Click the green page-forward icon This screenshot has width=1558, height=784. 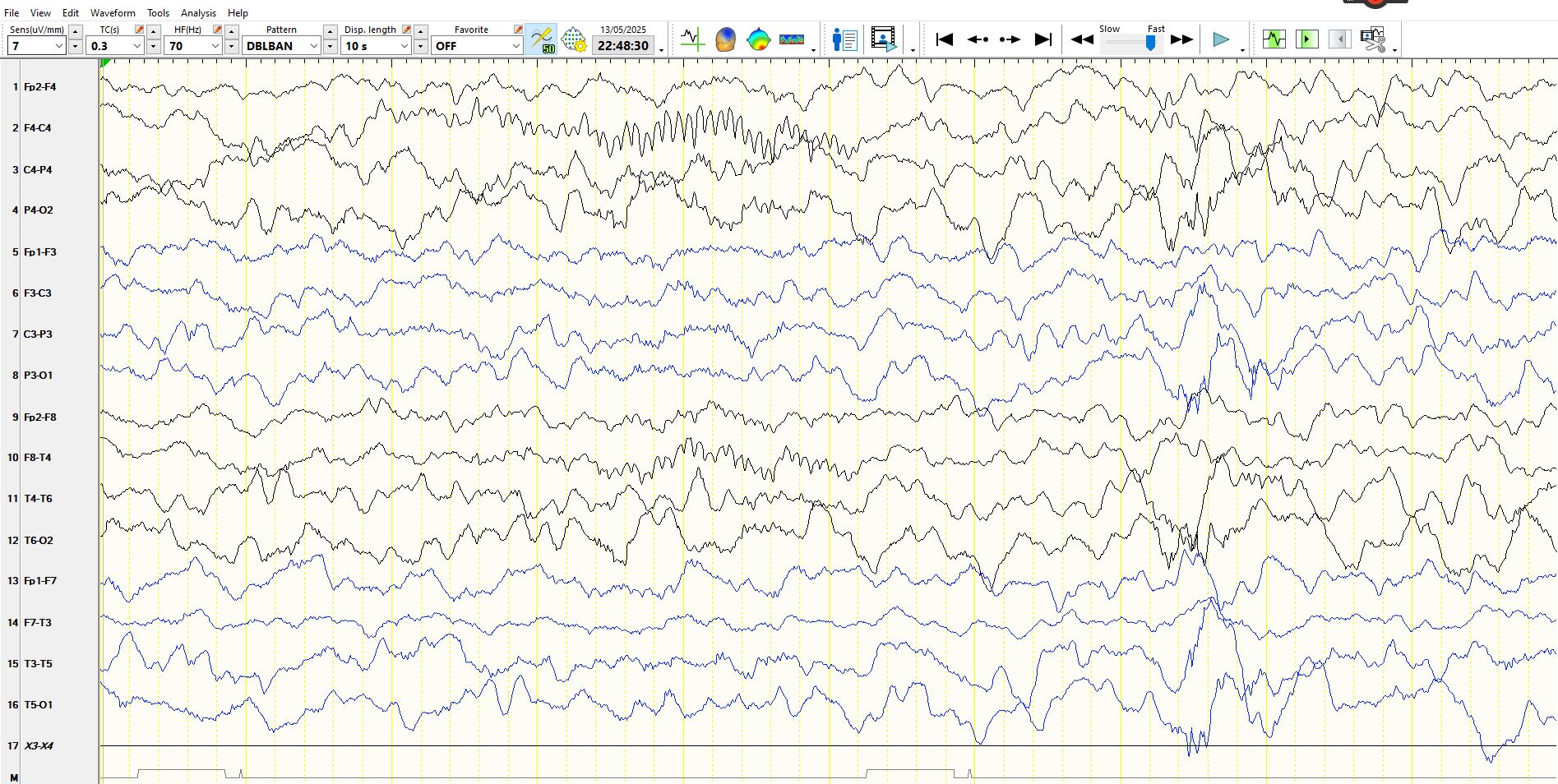[x=1306, y=39]
